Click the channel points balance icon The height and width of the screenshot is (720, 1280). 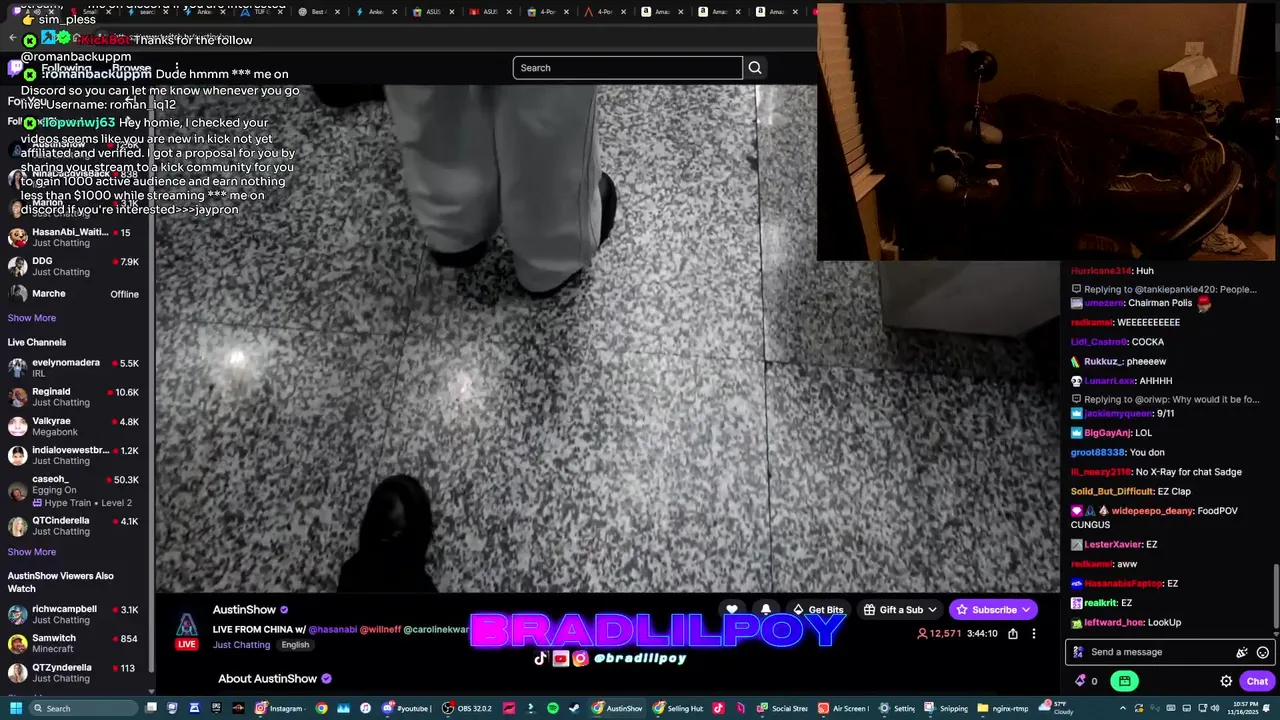[1080, 681]
